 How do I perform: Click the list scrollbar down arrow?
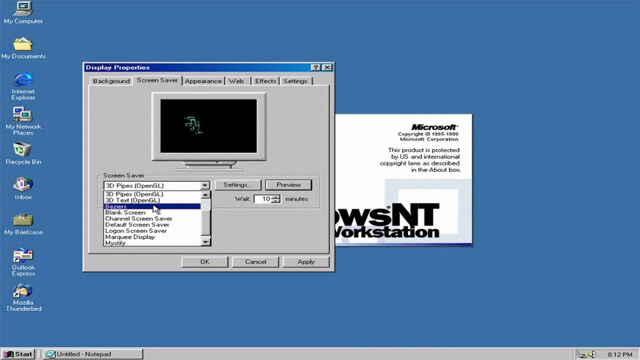205,242
